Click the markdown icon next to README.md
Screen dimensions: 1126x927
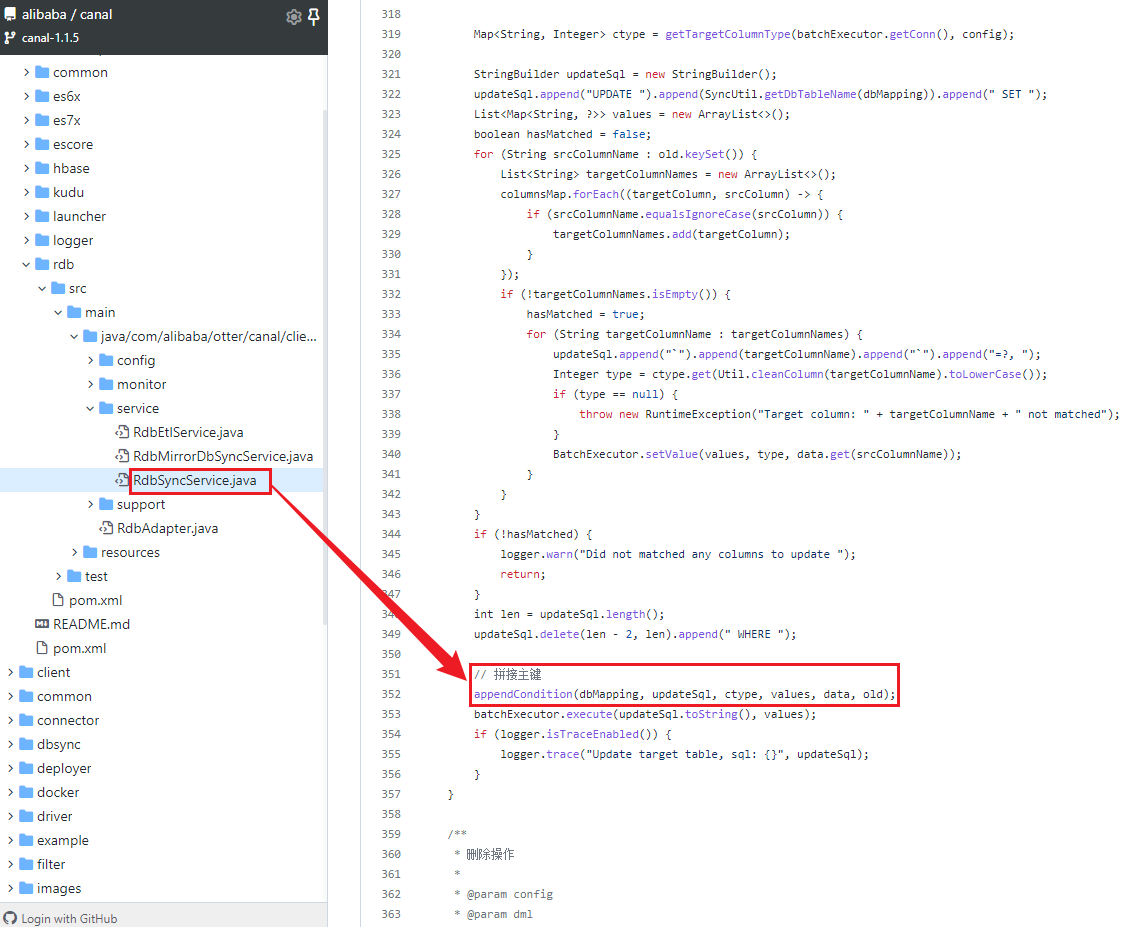pyautogui.click(x=46, y=624)
